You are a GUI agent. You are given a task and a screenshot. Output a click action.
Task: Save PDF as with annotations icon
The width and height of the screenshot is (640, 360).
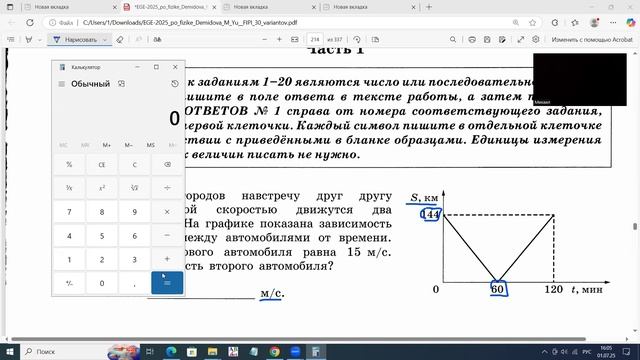(502, 40)
